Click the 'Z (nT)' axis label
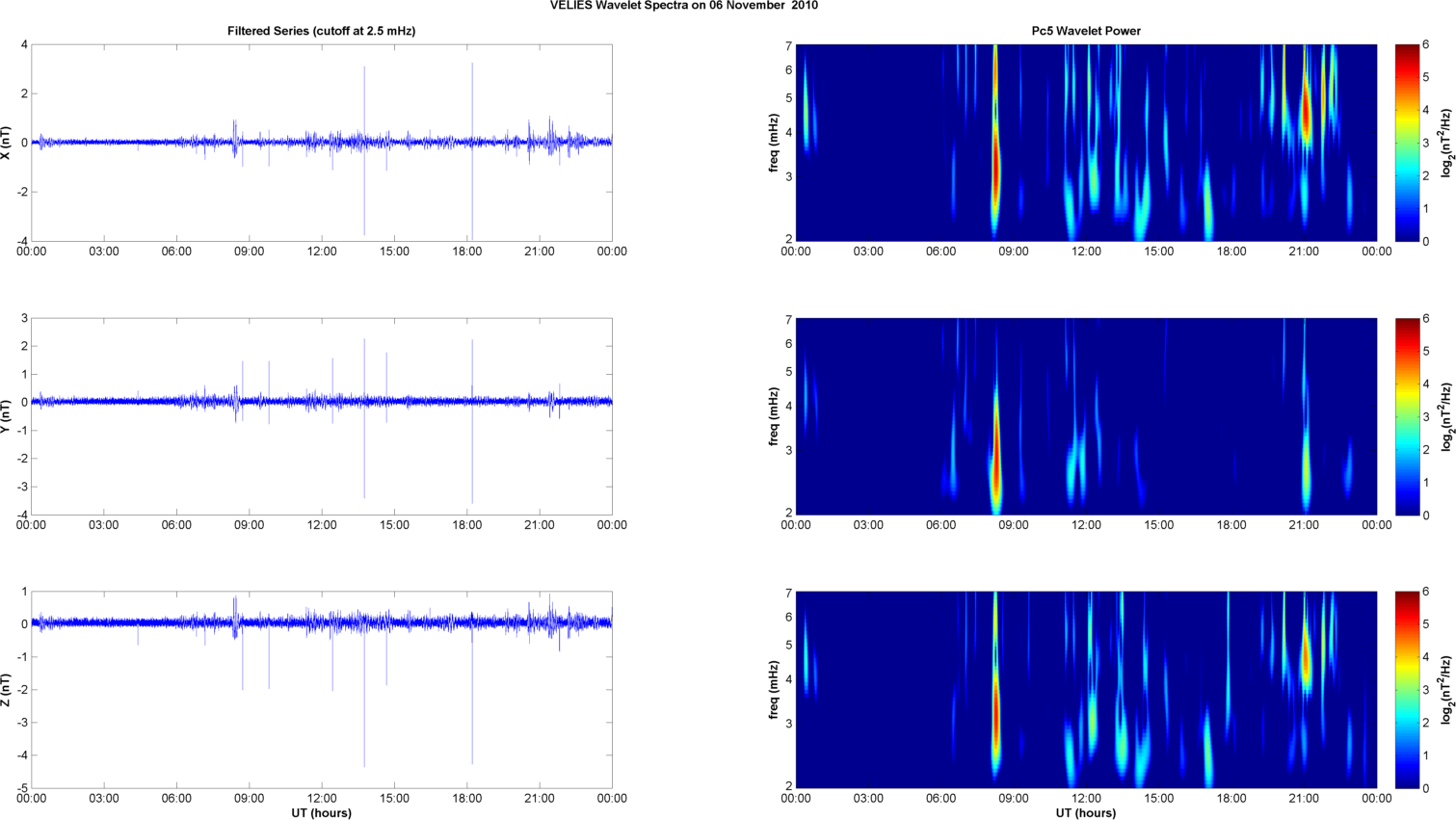1456x820 pixels. [x=7, y=690]
